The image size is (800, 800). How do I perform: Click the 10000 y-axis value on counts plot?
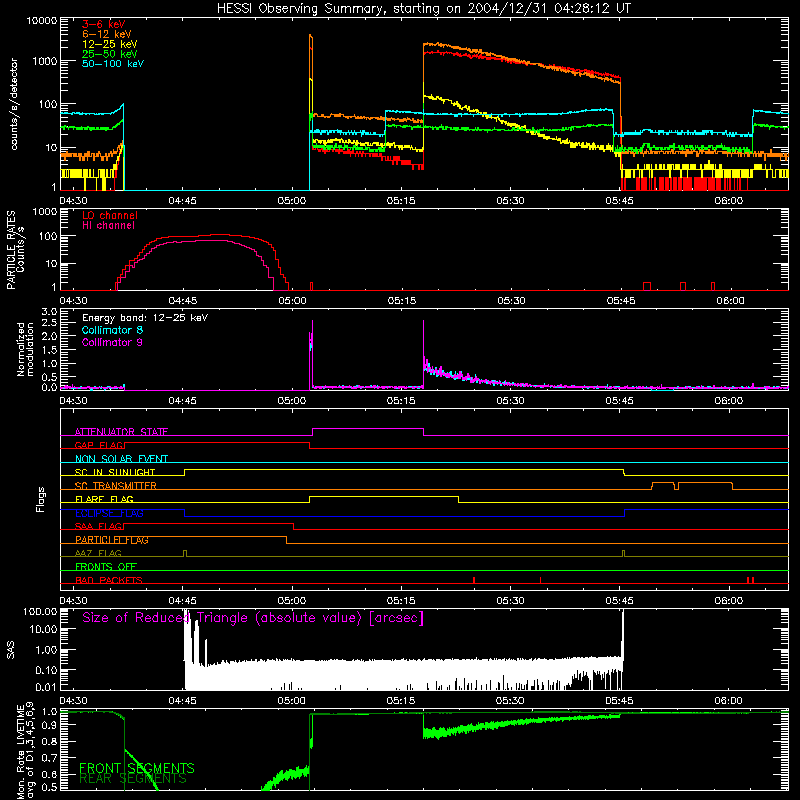tap(42, 21)
